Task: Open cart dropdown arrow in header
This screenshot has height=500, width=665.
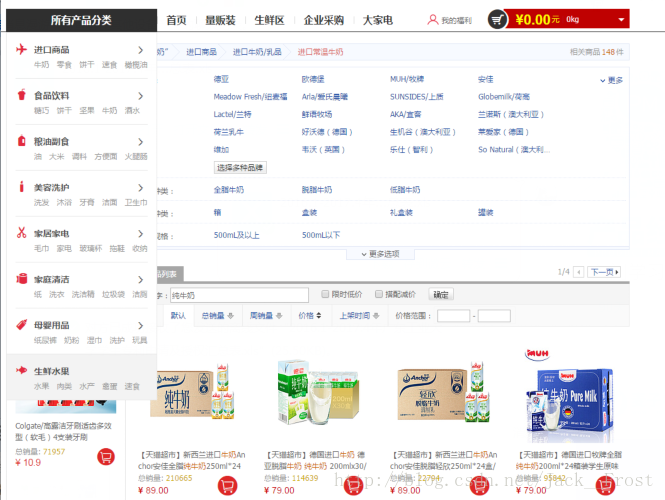Action: [621, 20]
